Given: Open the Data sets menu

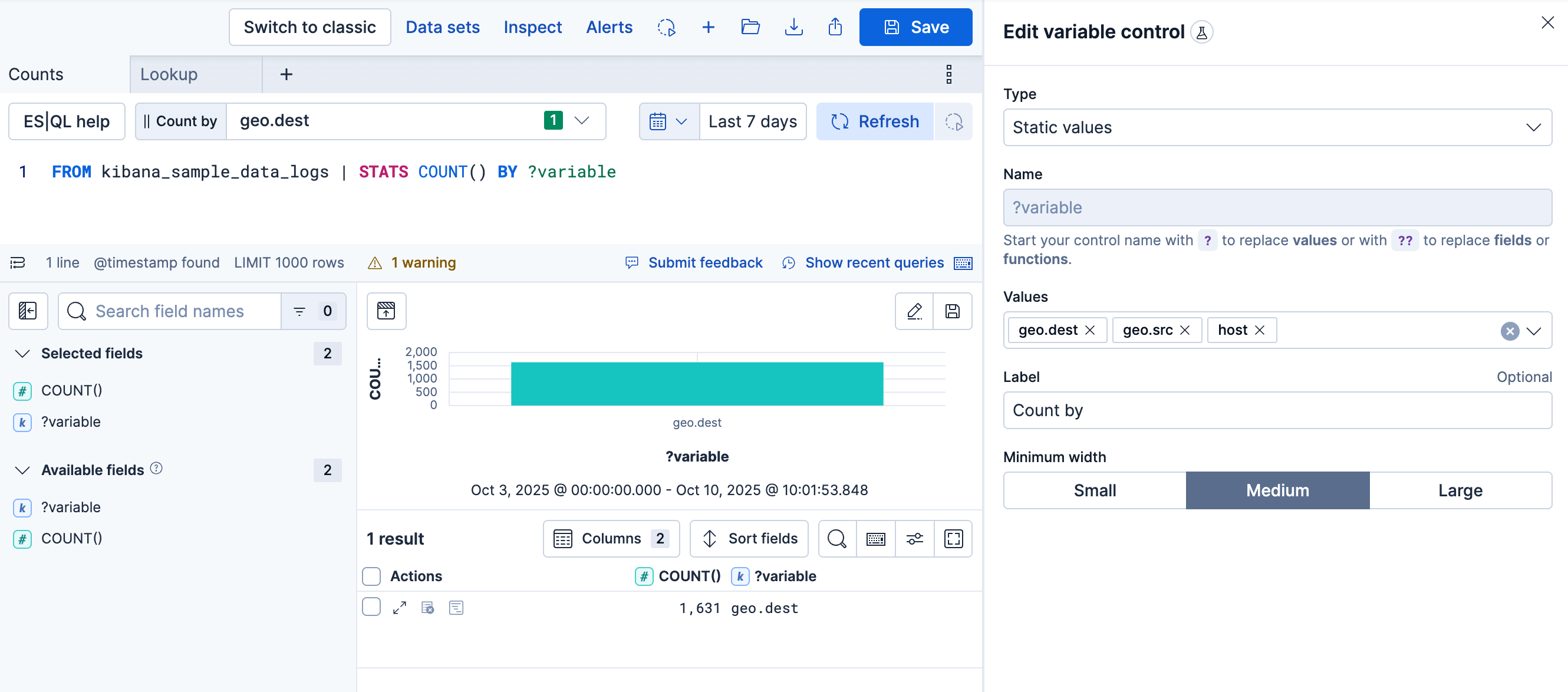Looking at the screenshot, I should coord(443,27).
